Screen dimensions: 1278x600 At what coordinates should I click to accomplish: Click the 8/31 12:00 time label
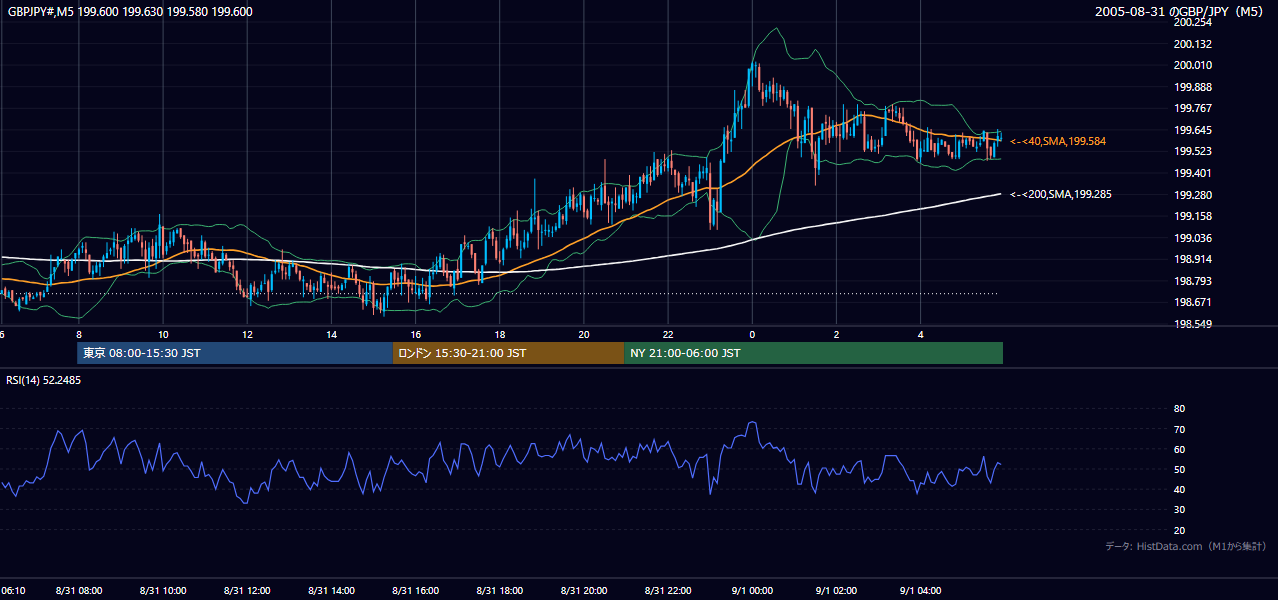coord(247,591)
